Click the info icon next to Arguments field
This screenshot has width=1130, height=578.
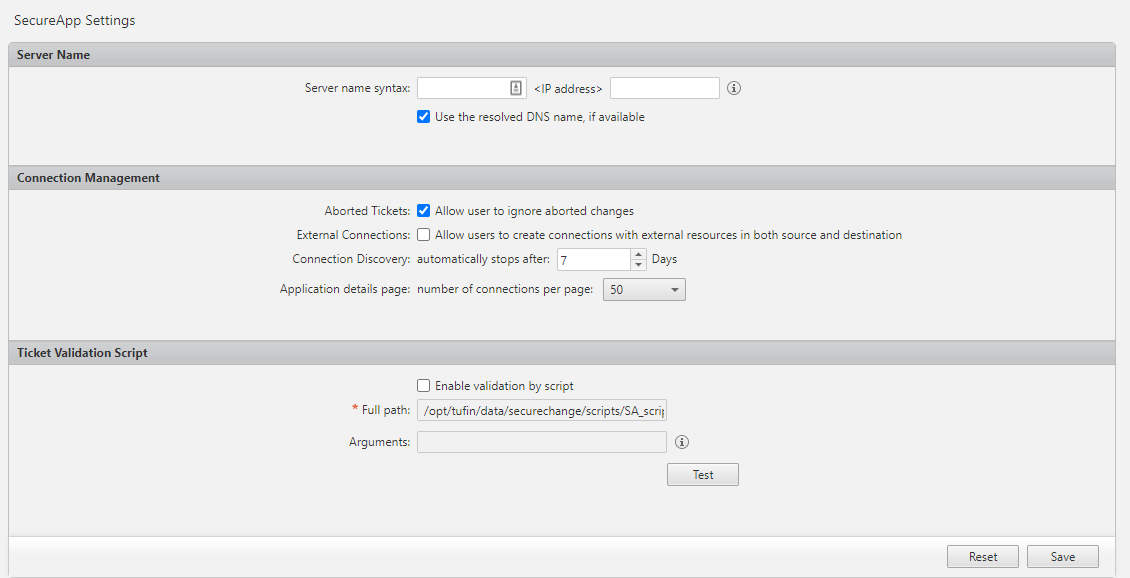[x=683, y=442]
